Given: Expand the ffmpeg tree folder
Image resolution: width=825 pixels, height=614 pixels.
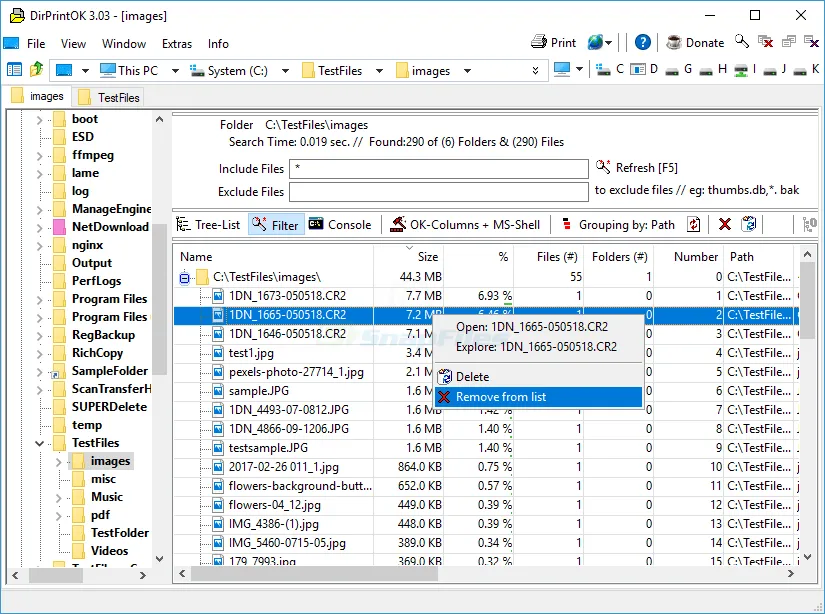Looking at the screenshot, I should tap(39, 156).
